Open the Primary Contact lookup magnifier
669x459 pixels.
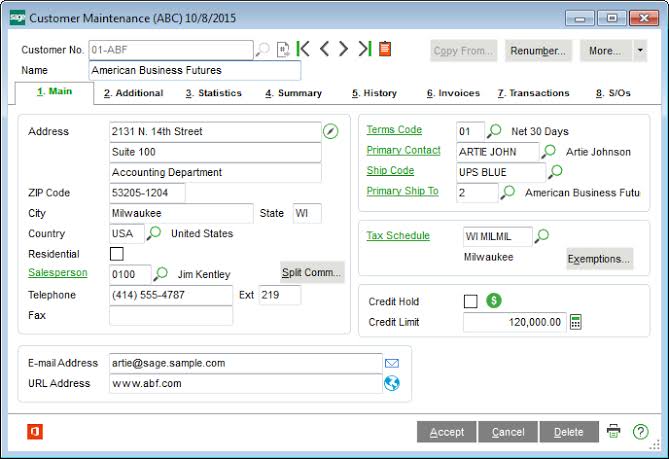click(x=549, y=151)
